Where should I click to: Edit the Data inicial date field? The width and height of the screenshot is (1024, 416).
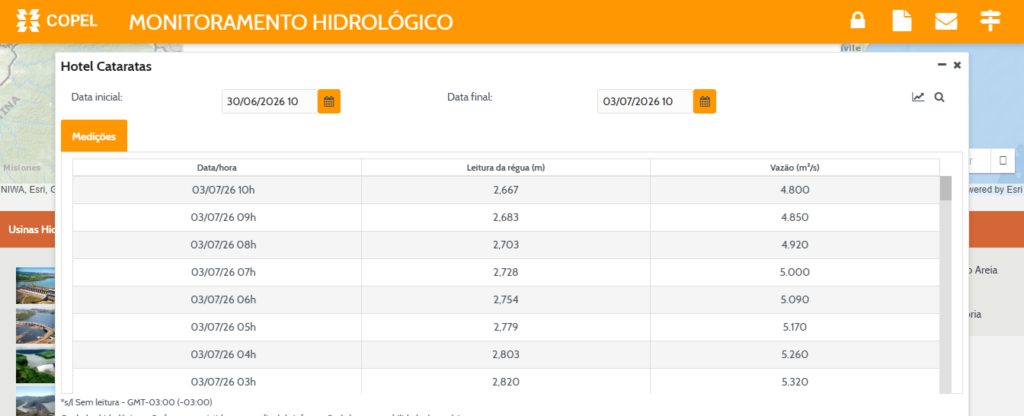[270, 101]
